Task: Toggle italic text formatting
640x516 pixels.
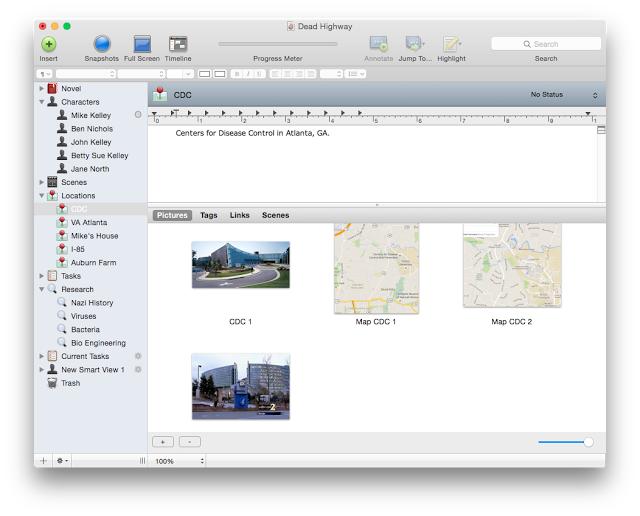Action: 248,74
